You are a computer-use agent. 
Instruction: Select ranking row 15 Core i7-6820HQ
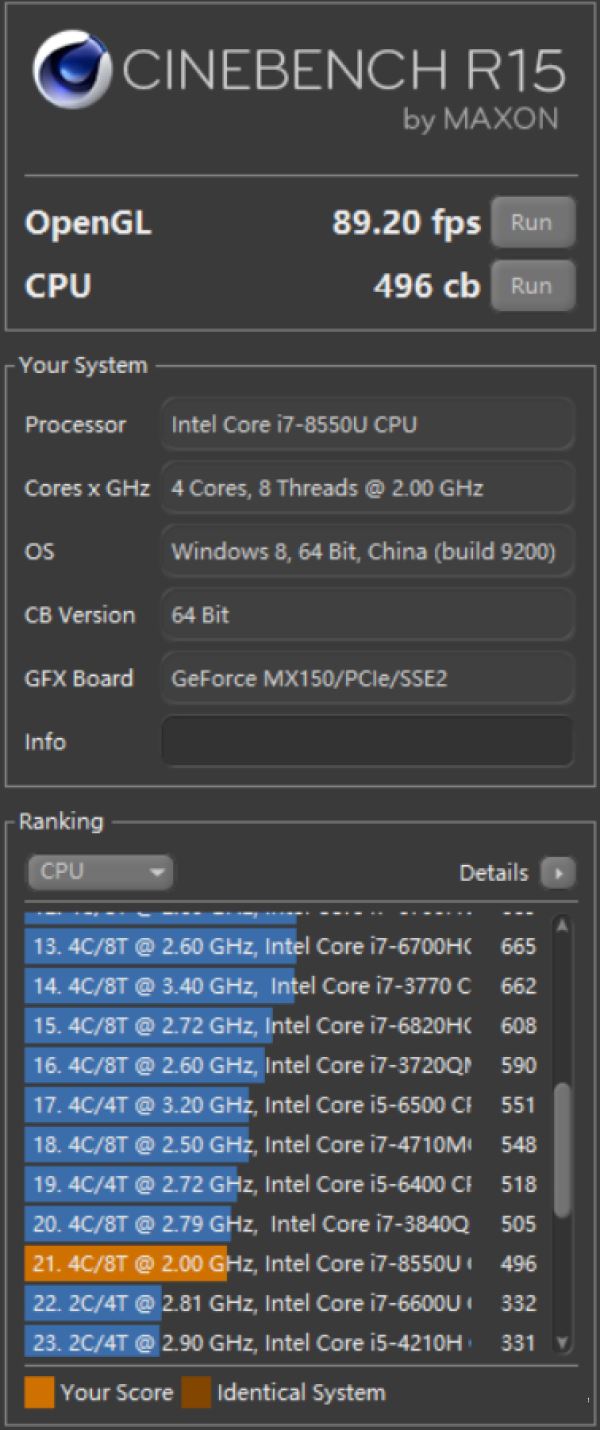point(286,1025)
